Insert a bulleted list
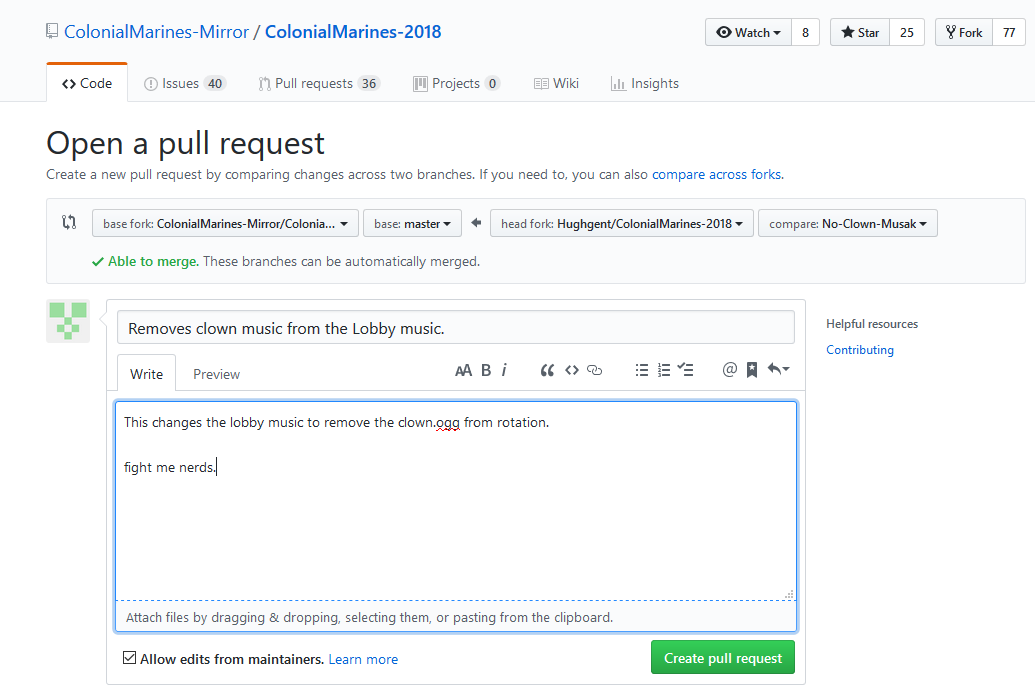 (x=642, y=370)
